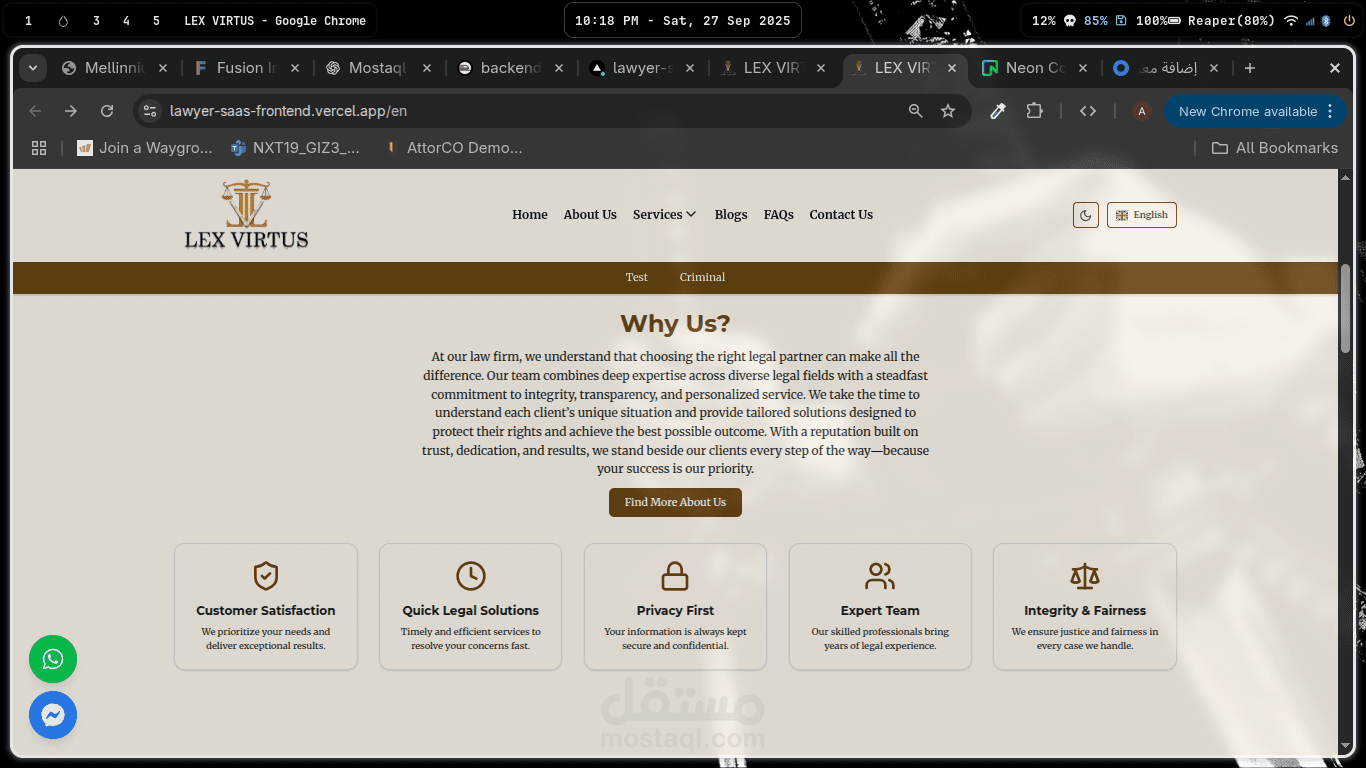Click Find More About Us button
The width and height of the screenshot is (1366, 768).
[675, 502]
